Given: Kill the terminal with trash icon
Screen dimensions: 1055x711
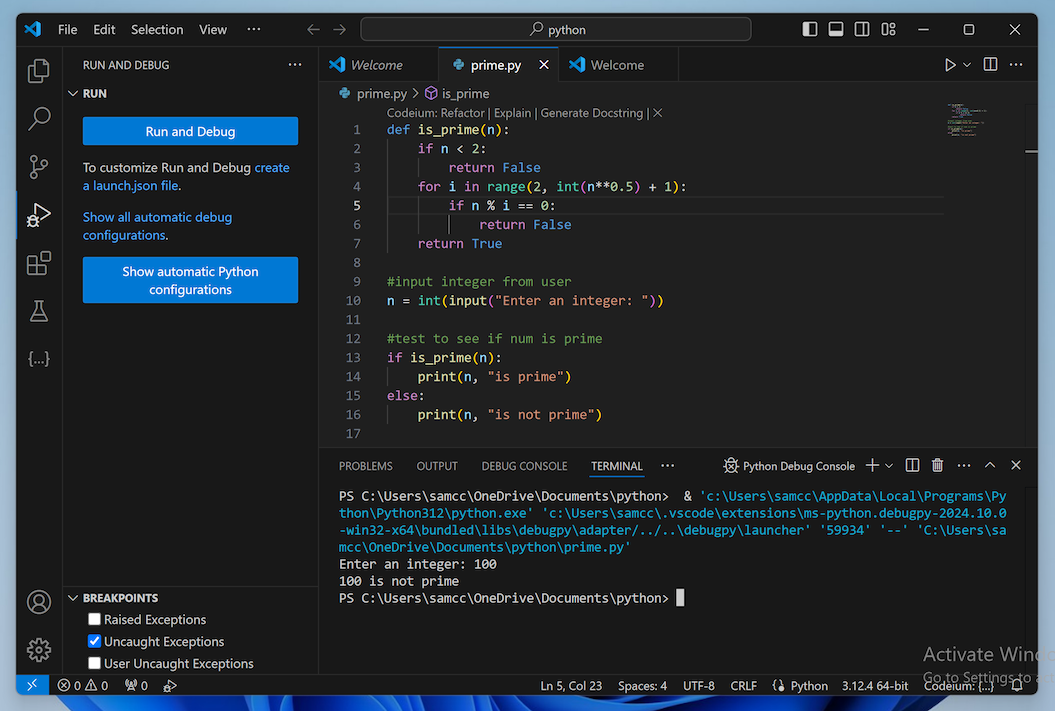Looking at the screenshot, I should (x=937, y=466).
